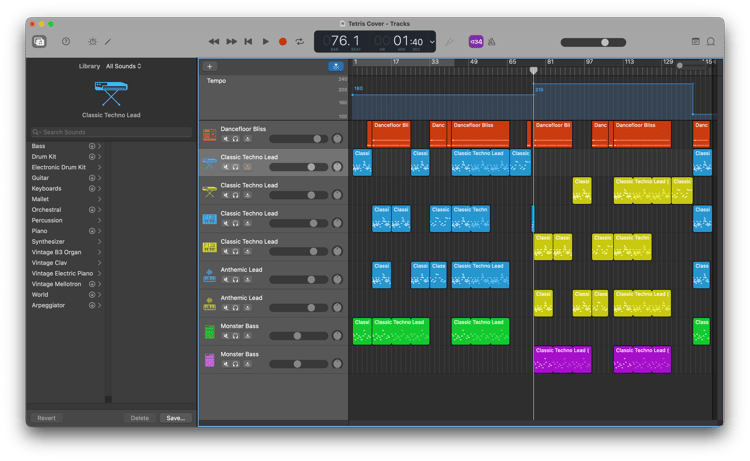Image resolution: width=750 pixels, height=461 pixels.
Task: Start playback with the Play button
Action: coord(265,42)
